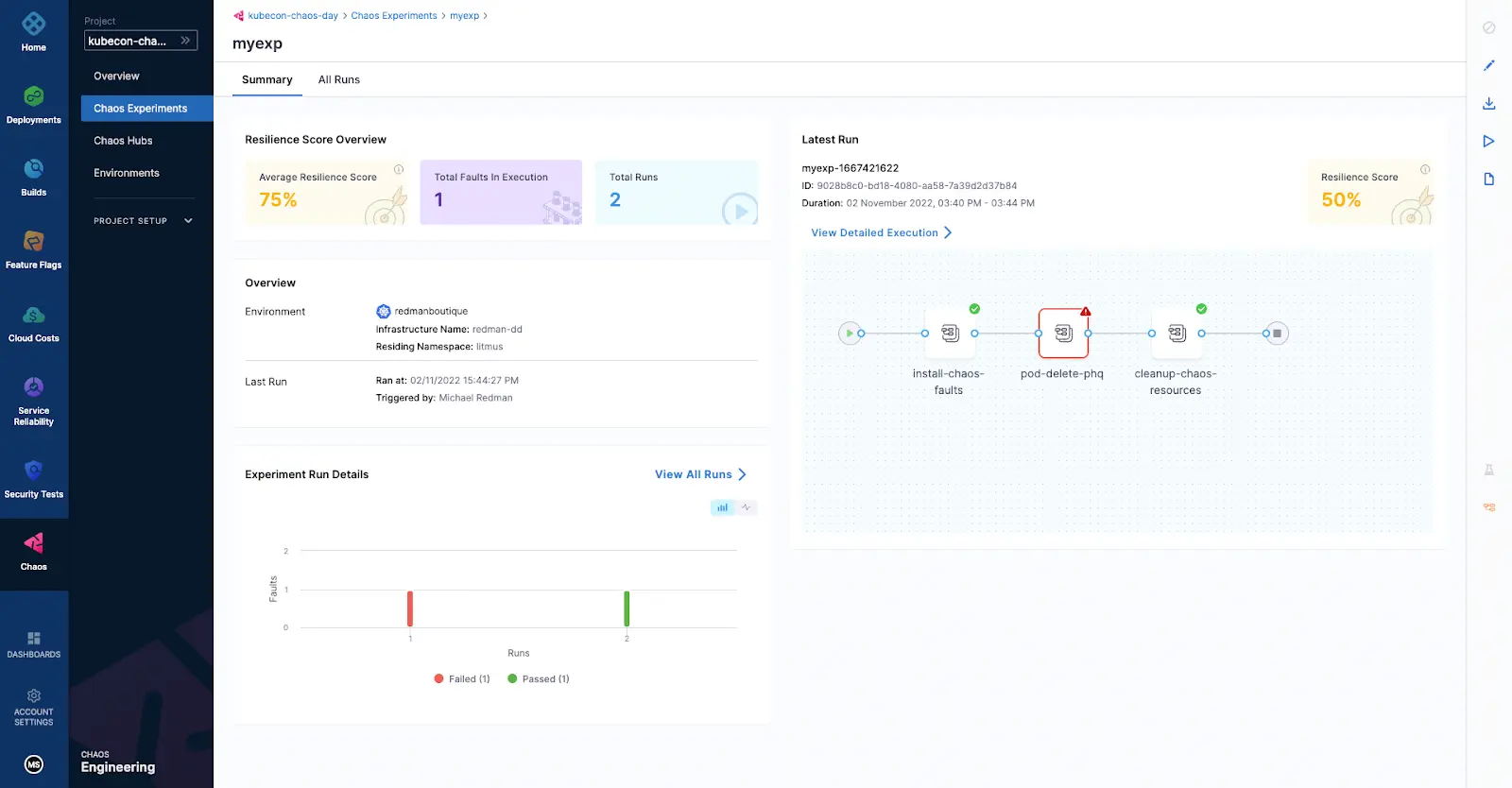This screenshot has width=1512, height=788.
Task: Run experiment with the play icon
Action: point(1489,141)
